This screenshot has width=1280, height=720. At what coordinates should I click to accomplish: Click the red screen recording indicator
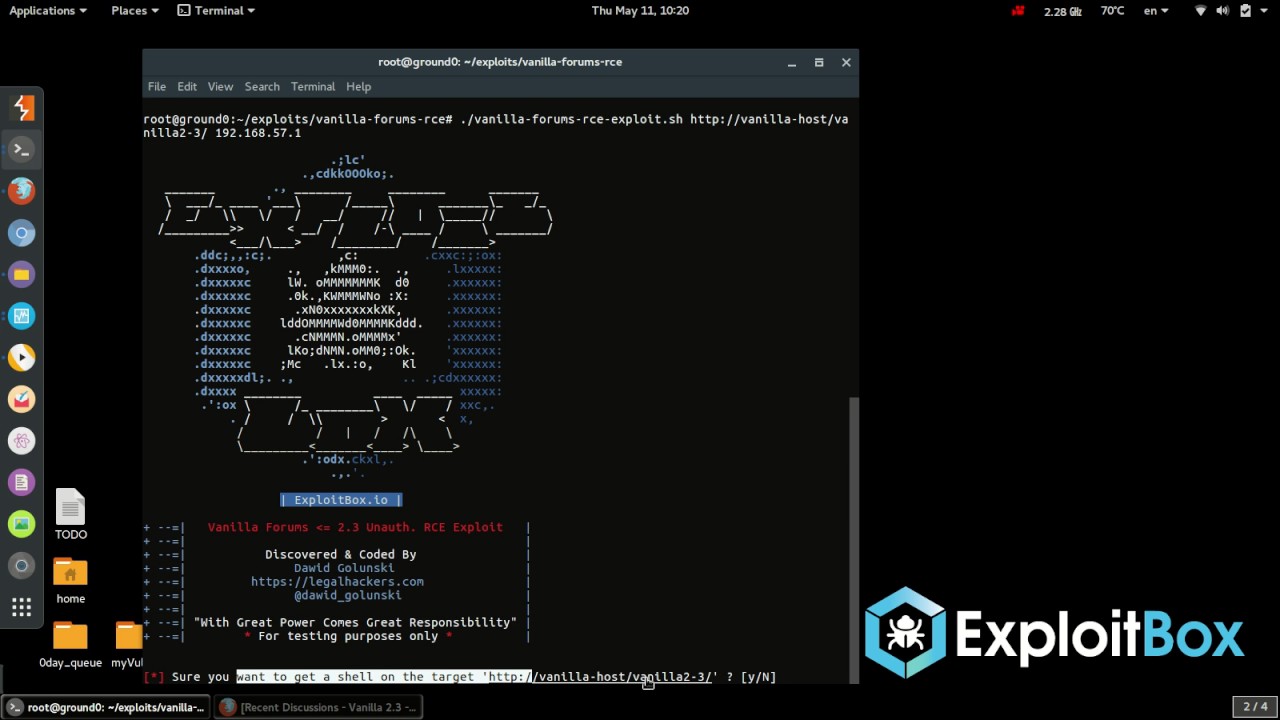[1018, 11]
